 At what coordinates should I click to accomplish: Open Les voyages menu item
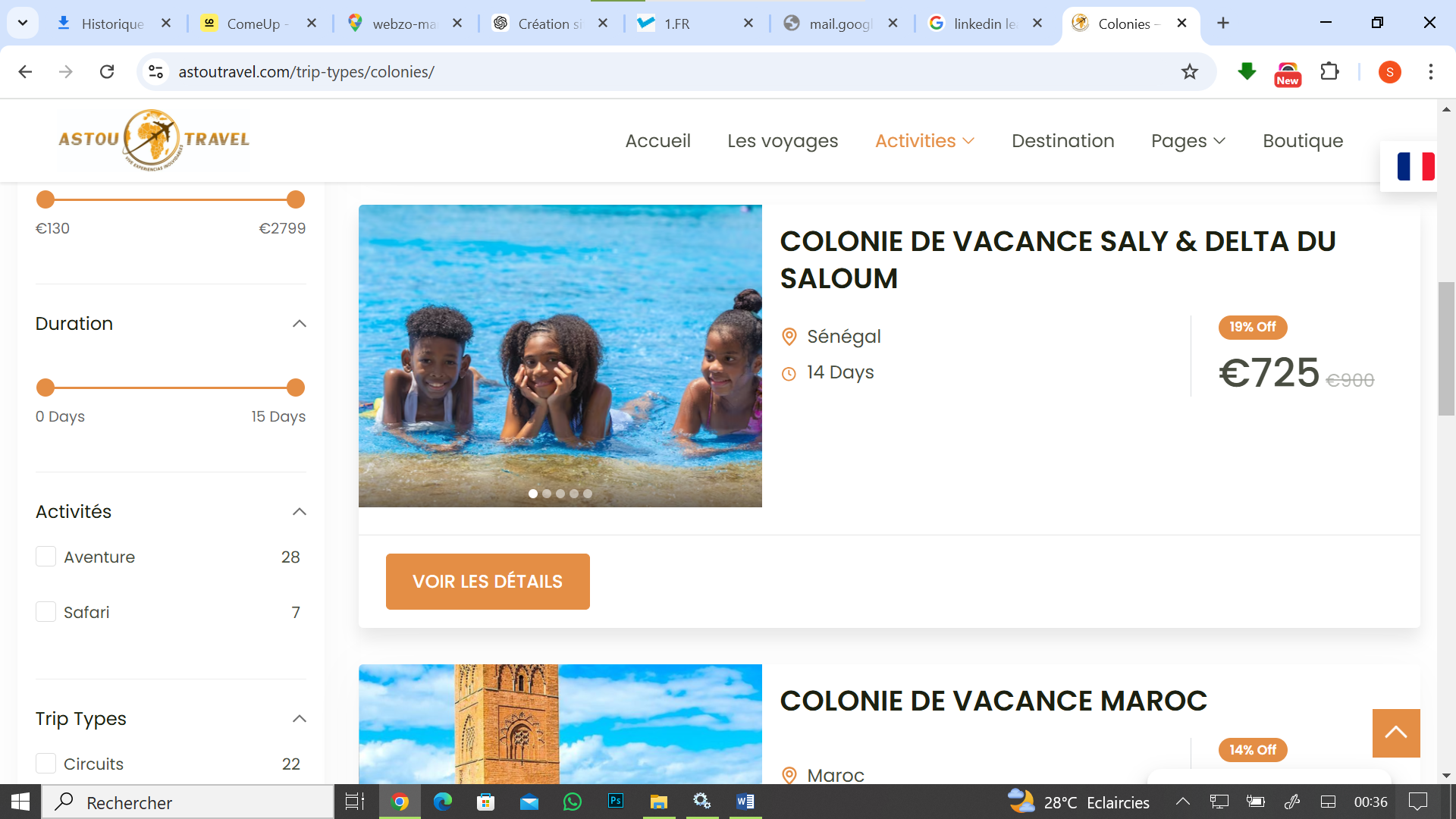[x=783, y=141]
